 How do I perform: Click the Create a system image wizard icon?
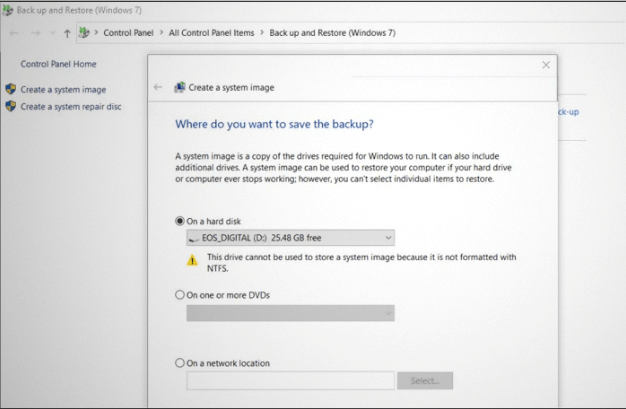(180, 87)
